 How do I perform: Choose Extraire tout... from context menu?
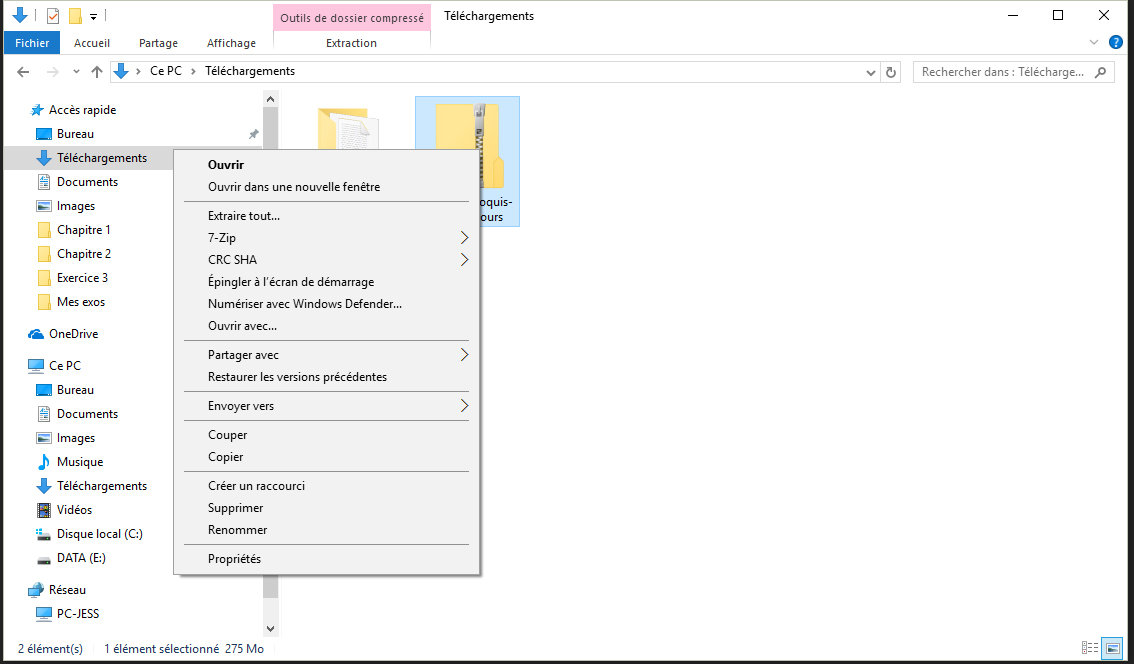[243, 216]
